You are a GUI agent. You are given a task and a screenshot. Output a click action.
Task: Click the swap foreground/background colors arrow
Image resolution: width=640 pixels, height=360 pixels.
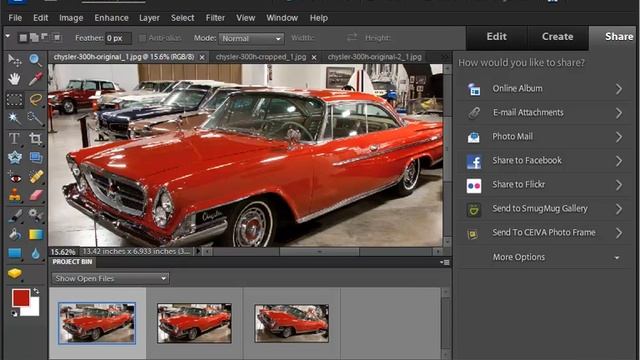[x=36, y=291]
